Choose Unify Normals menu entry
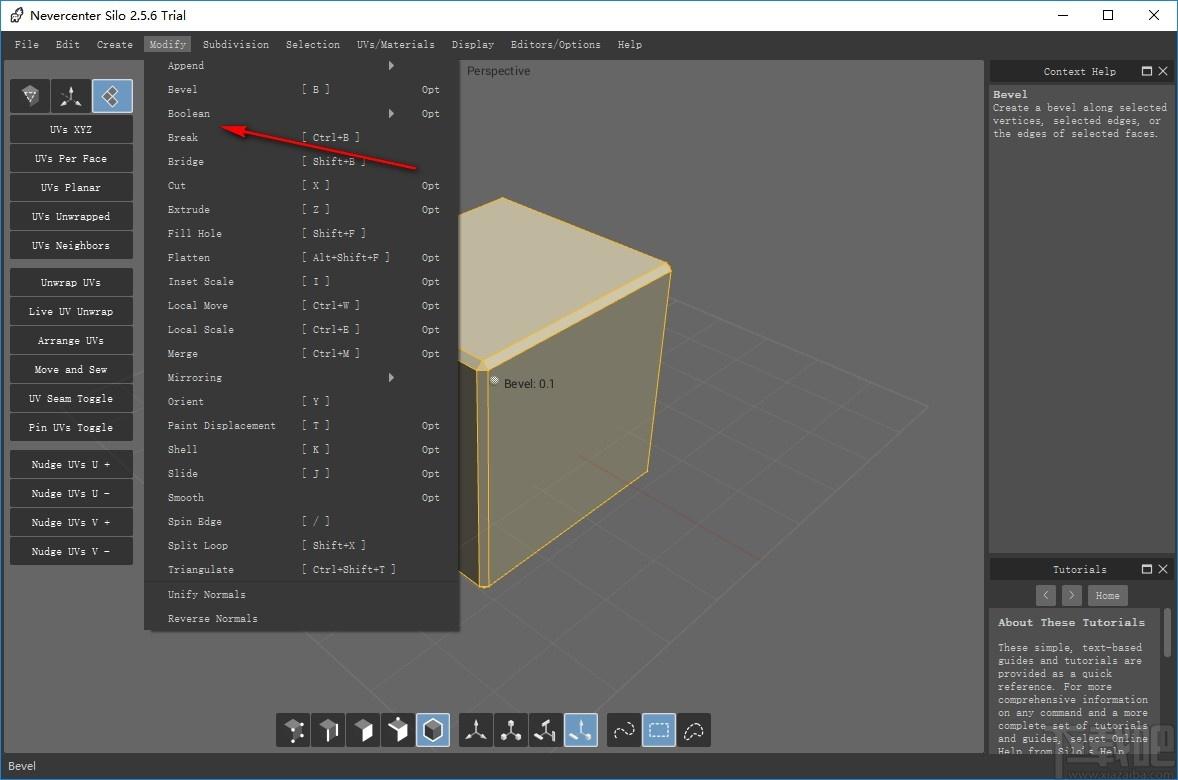The image size is (1178, 780). (x=301, y=594)
